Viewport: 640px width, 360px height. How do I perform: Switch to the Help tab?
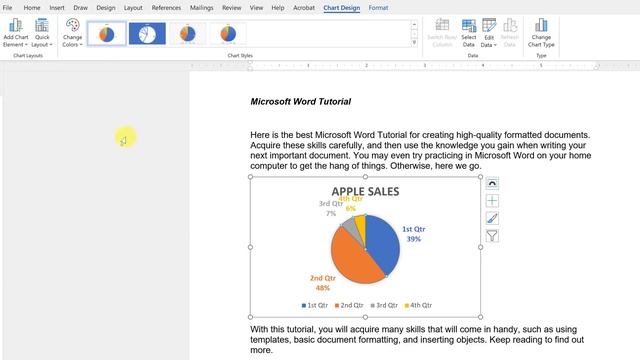tap(278, 8)
